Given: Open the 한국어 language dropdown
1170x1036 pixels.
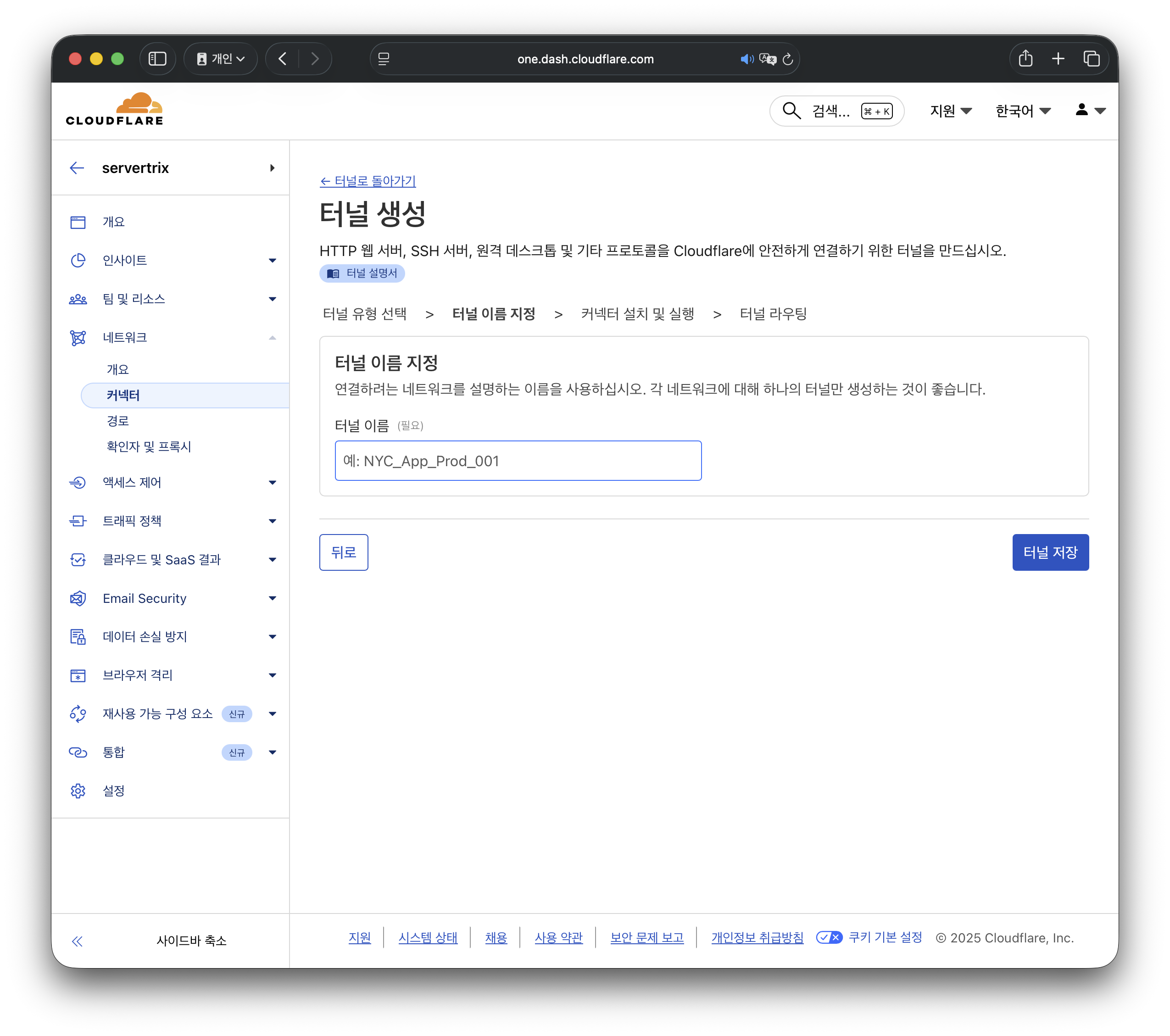Looking at the screenshot, I should pyautogui.click(x=1022, y=111).
